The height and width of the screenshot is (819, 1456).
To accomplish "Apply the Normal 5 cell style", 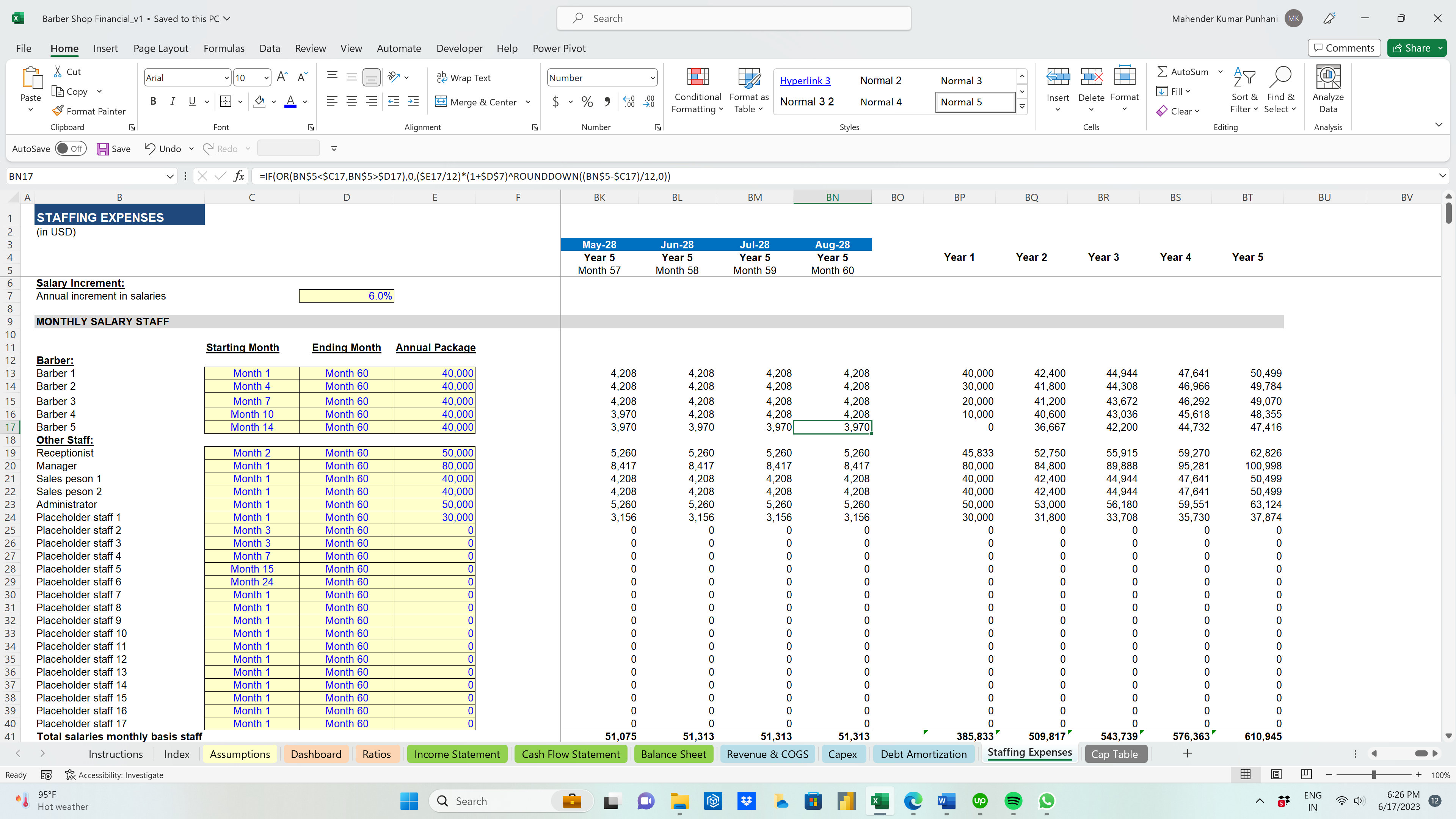I will coord(974,102).
